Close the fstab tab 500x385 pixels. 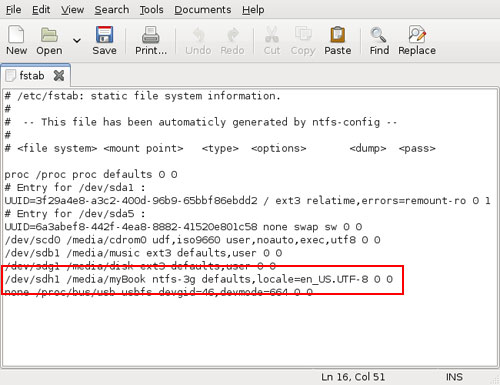click(59, 76)
